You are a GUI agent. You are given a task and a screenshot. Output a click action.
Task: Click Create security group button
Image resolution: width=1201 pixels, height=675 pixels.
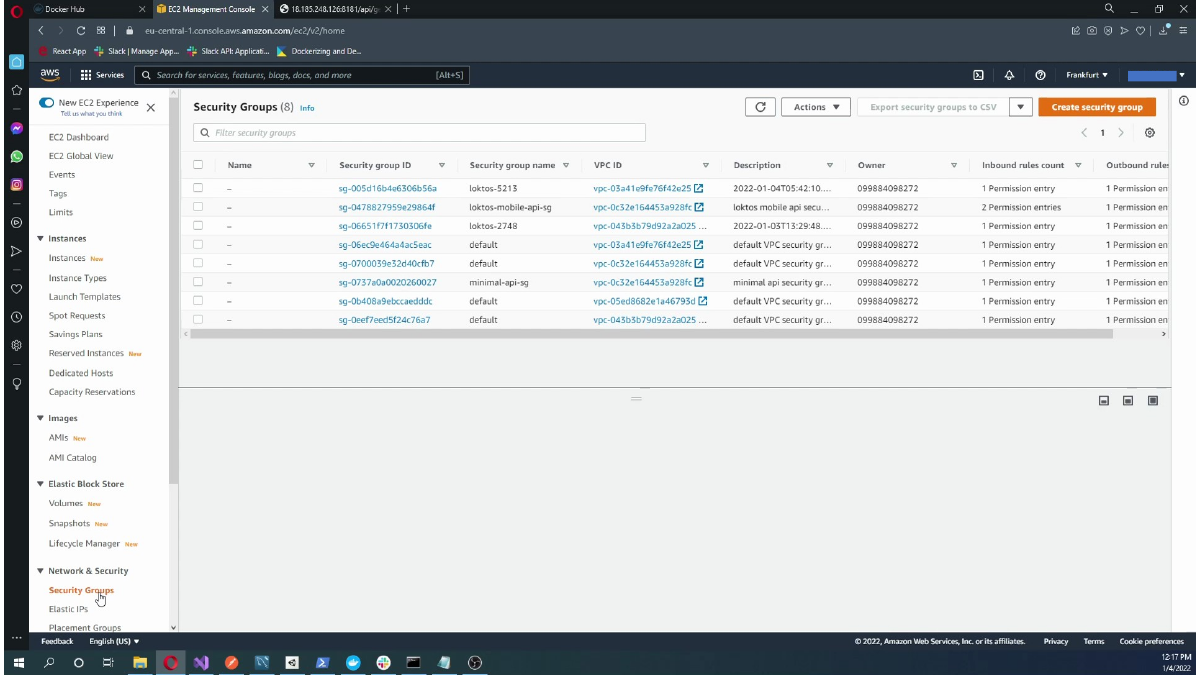pos(1097,107)
